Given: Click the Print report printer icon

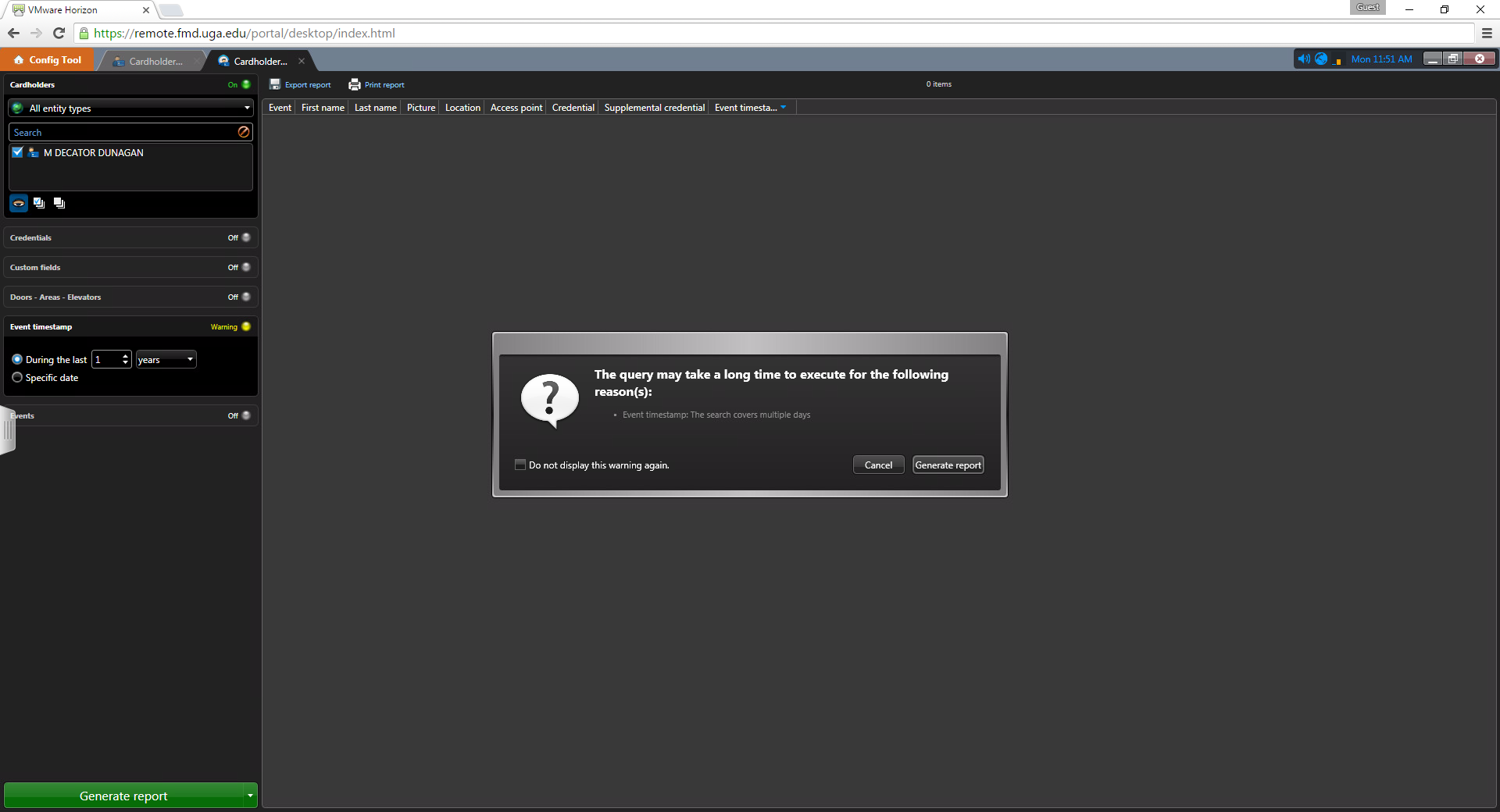Looking at the screenshot, I should (x=355, y=84).
